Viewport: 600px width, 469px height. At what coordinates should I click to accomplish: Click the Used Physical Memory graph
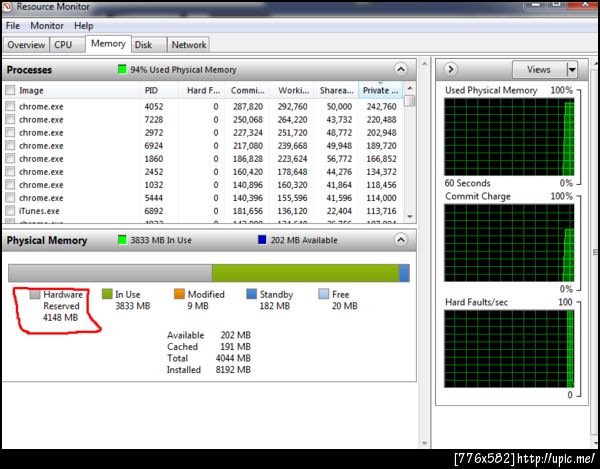tap(509, 137)
